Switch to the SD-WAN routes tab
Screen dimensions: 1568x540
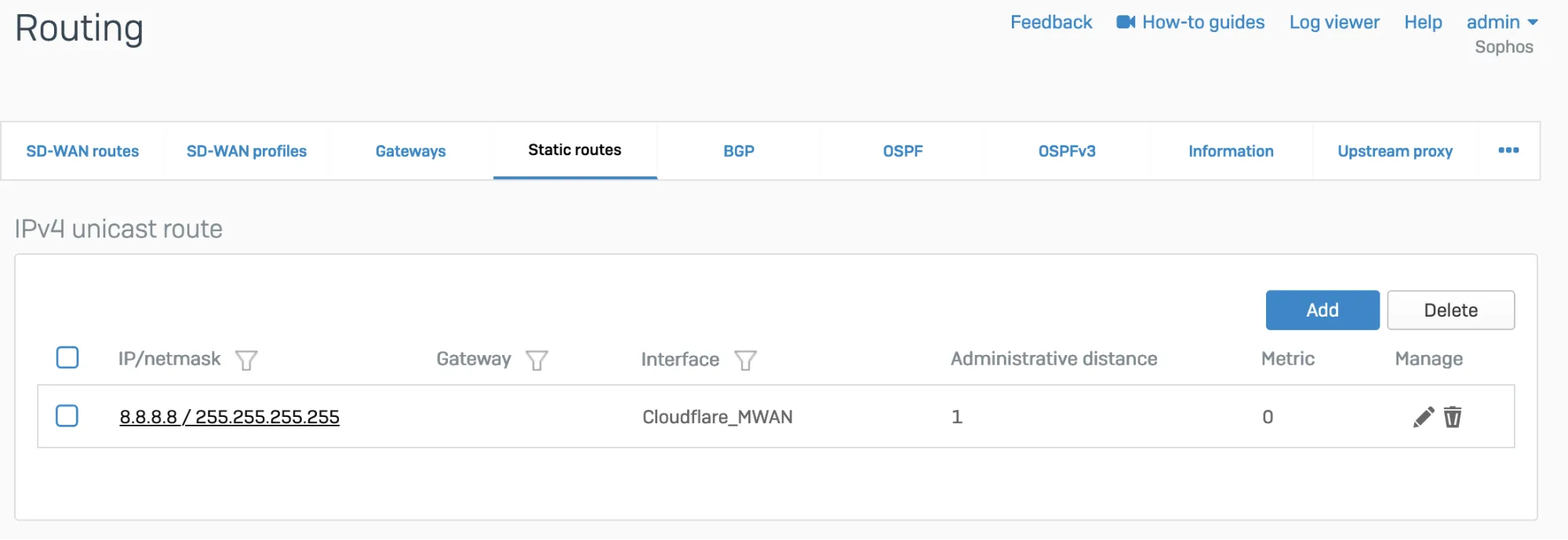pos(82,151)
